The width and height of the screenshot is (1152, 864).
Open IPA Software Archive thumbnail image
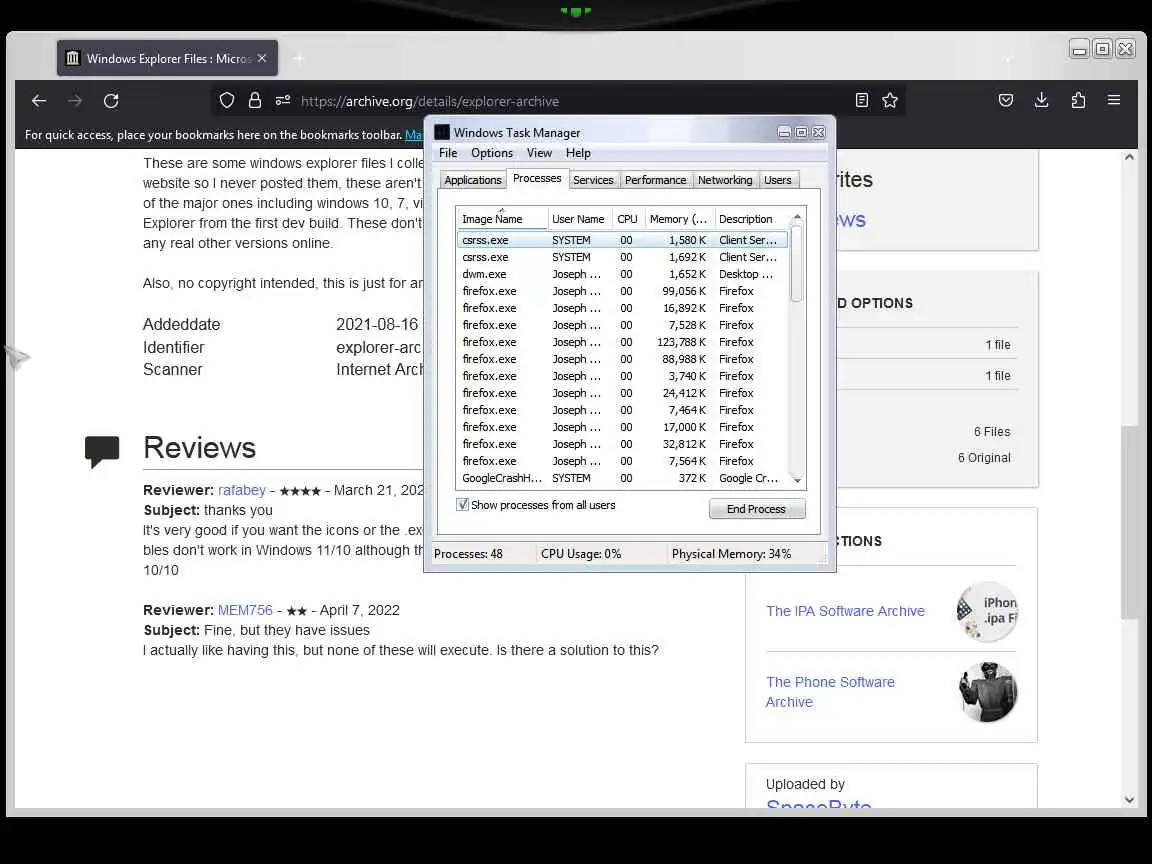[x=987, y=611]
